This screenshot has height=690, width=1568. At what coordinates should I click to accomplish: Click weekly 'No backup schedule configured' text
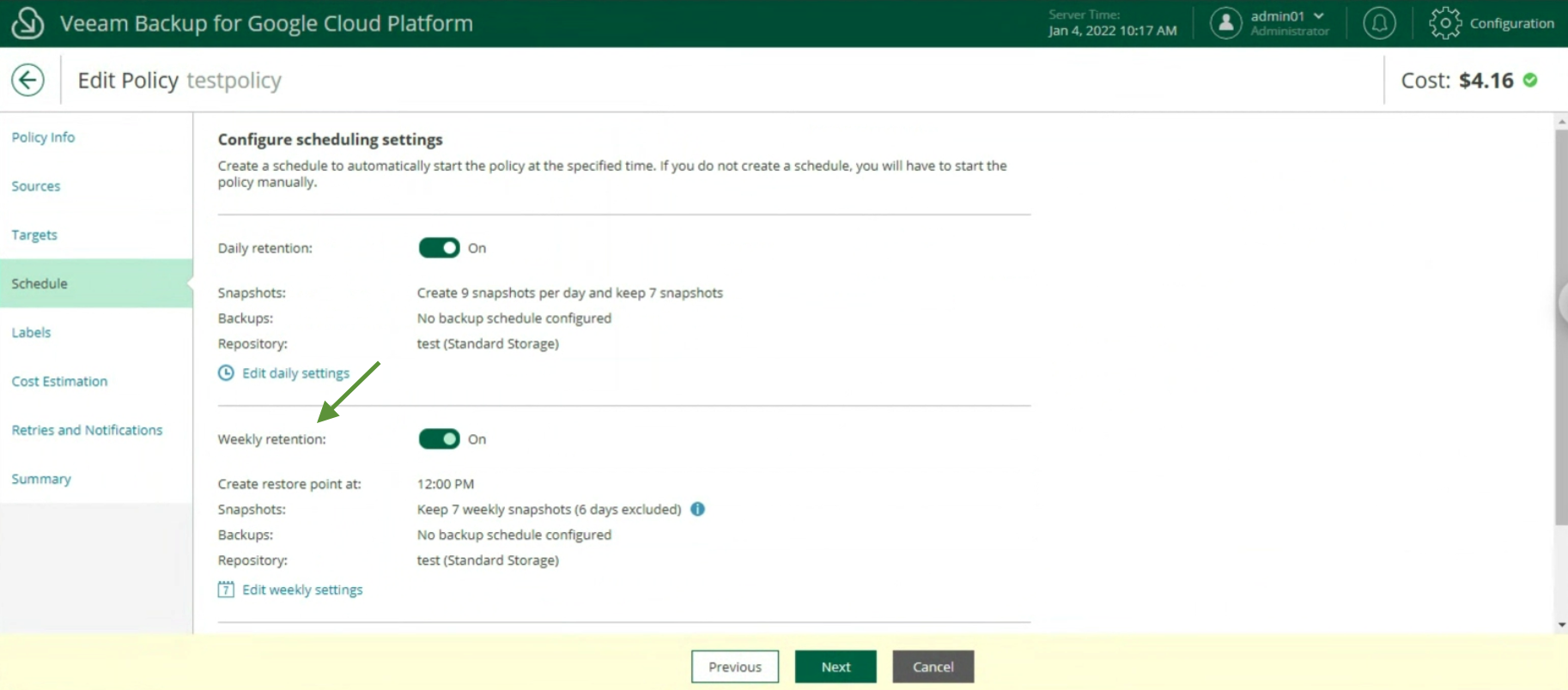click(514, 535)
